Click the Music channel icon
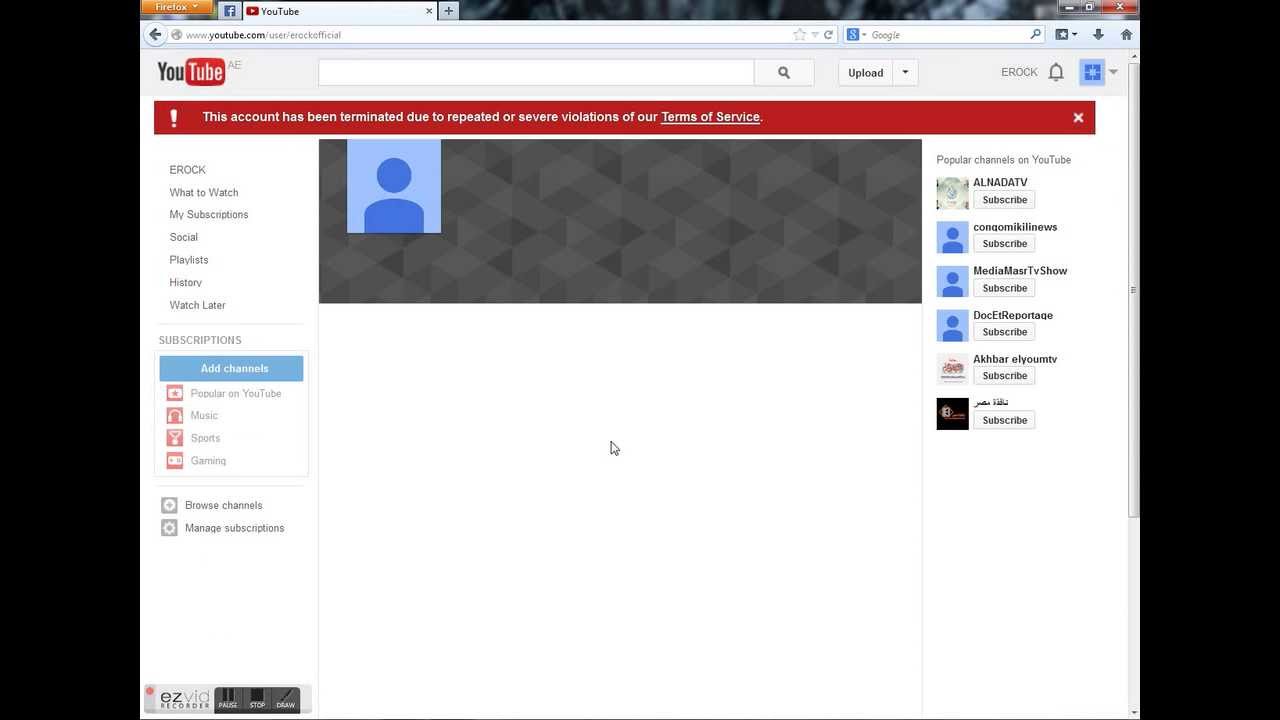Screen dimensions: 1280x720 (x=175, y=415)
